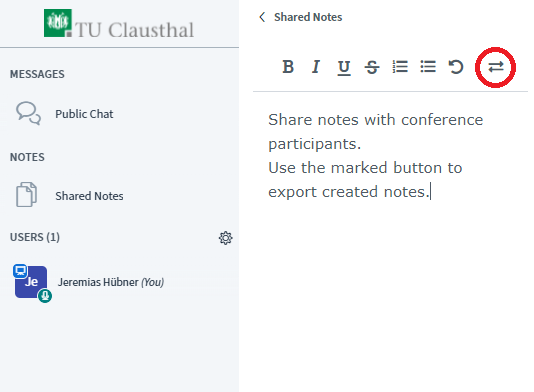The image size is (534, 392).
Task: Insert an unordered bullet list
Action: (x=428, y=66)
